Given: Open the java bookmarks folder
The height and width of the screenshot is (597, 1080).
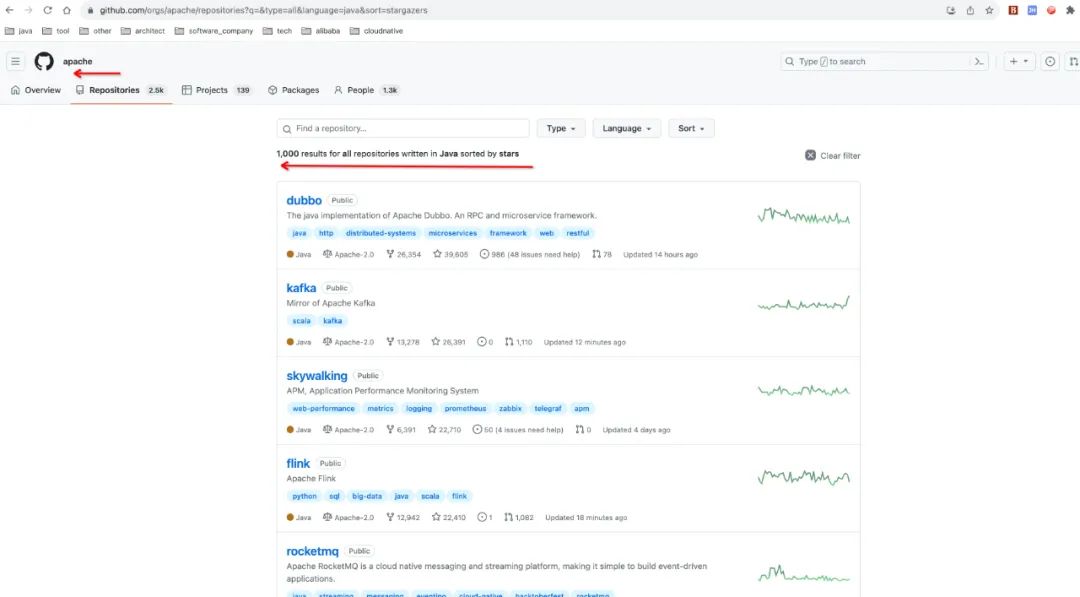Looking at the screenshot, I should pyautogui.click(x=19, y=31).
